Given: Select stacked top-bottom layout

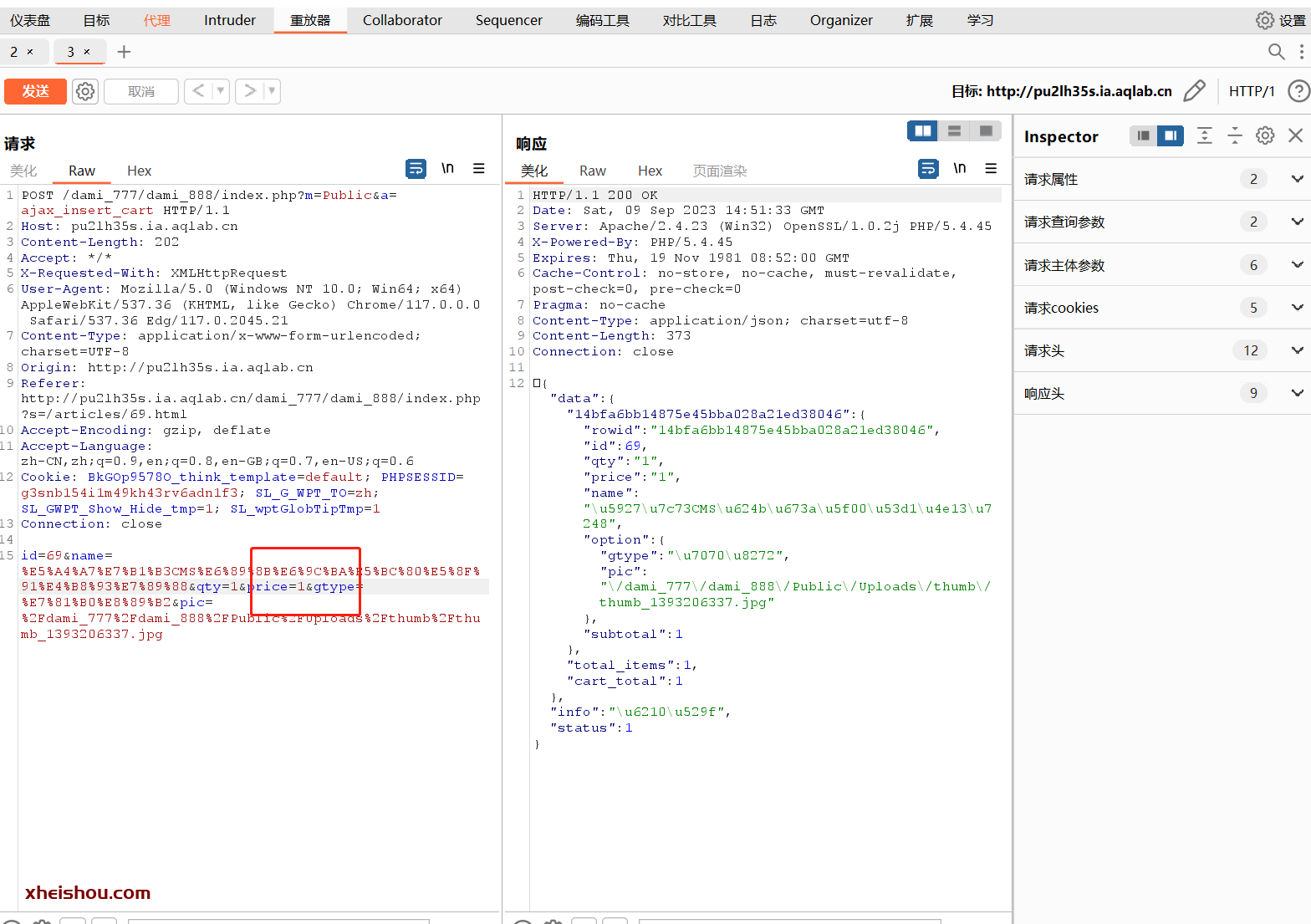Looking at the screenshot, I should pyautogui.click(x=954, y=131).
